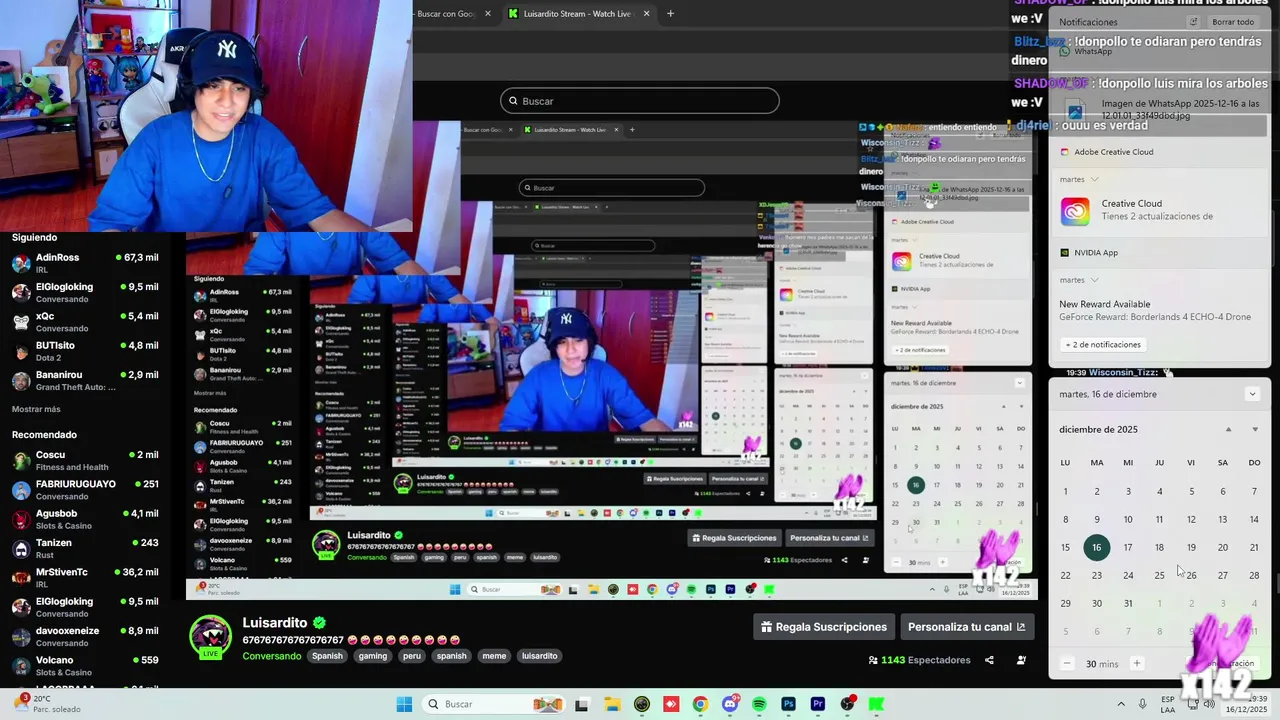
Task: Open FABRIURUGUAYO recommended channel
Action: pos(85,489)
